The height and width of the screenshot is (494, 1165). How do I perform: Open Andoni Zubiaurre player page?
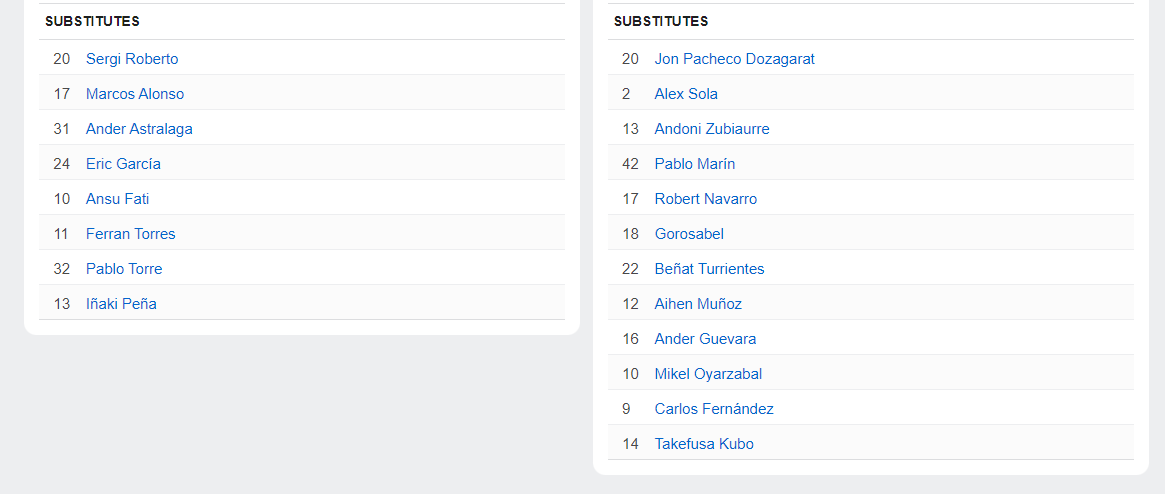[x=712, y=129]
